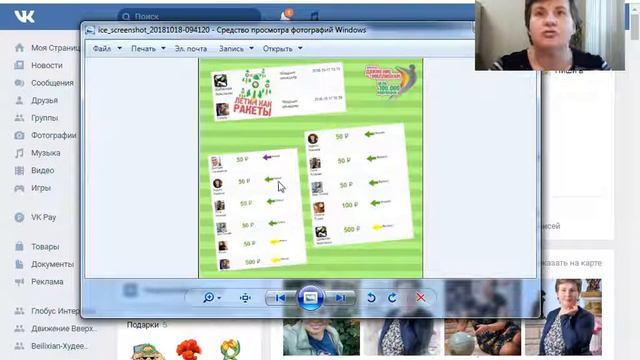Click the camera icon beside Фотографии
Screen dimensions: 640x360
[x=19, y=136]
